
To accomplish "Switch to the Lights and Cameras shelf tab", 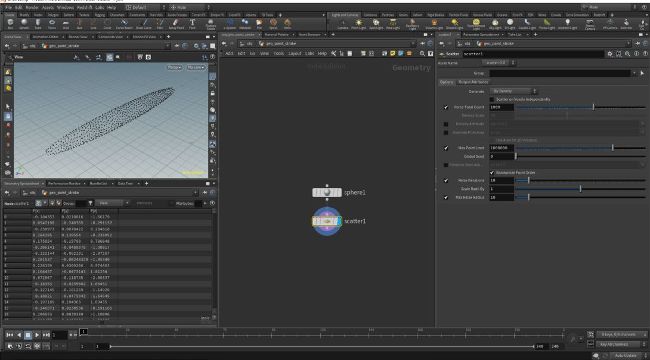I will coord(345,15).
